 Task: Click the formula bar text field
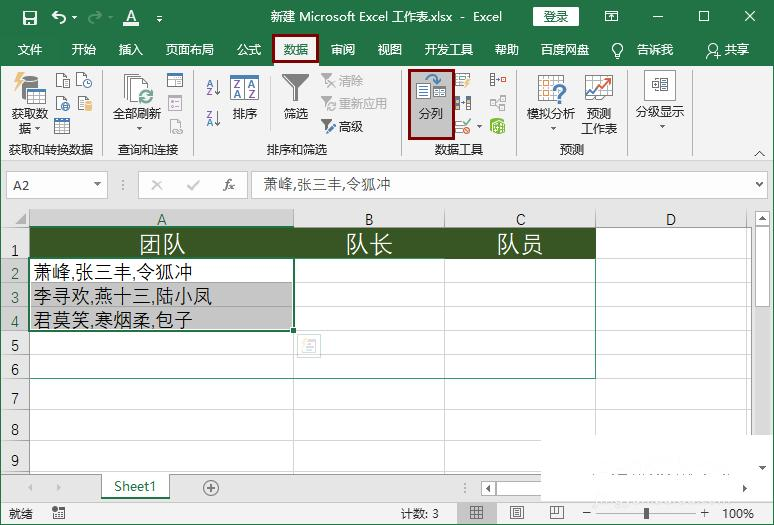503,185
